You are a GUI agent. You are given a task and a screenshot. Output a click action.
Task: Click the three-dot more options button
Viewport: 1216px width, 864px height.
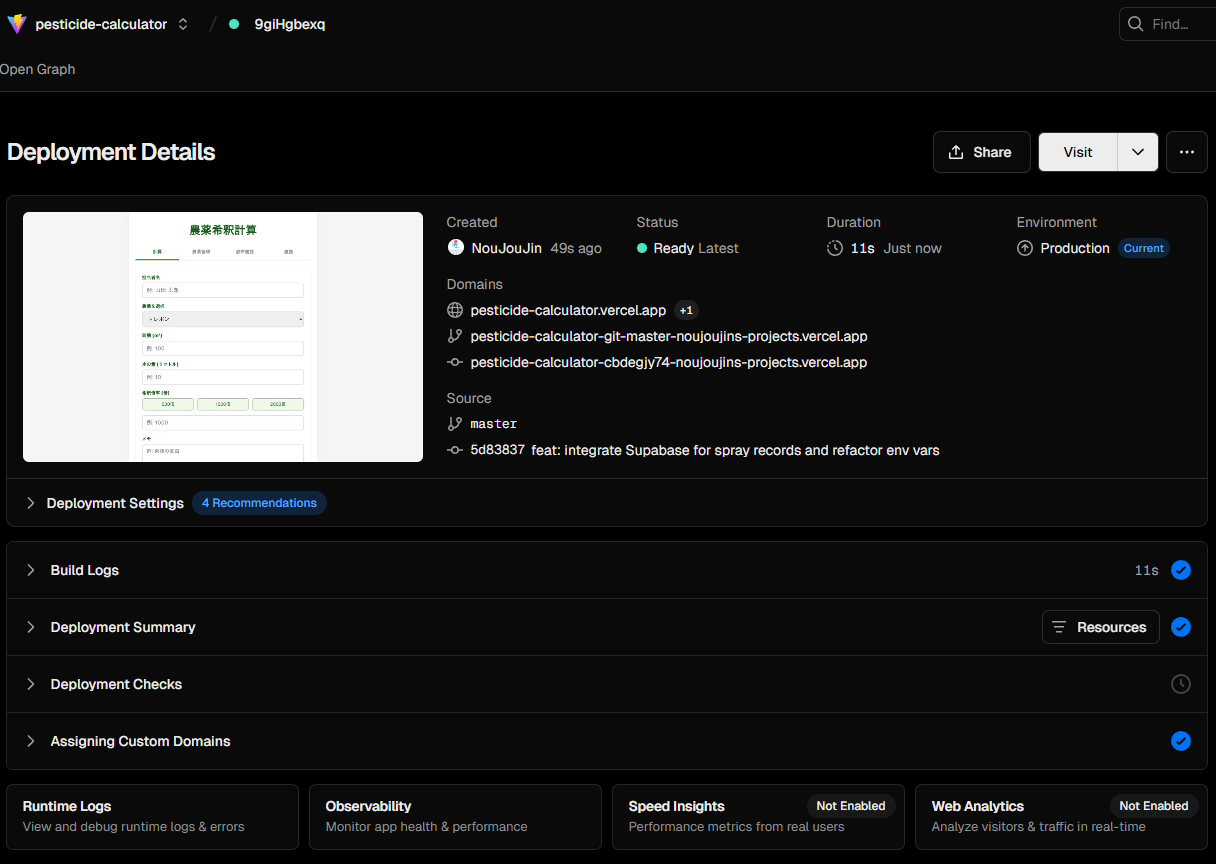click(x=1186, y=152)
